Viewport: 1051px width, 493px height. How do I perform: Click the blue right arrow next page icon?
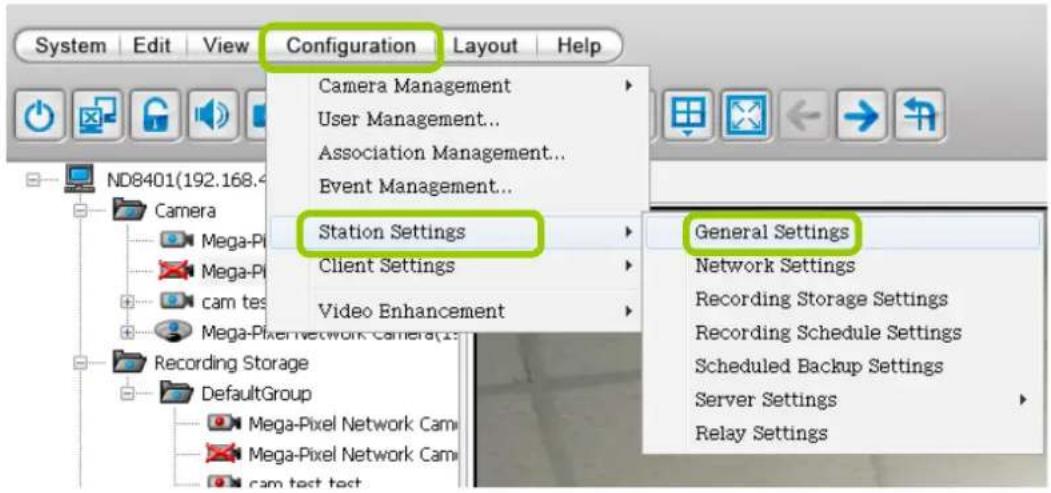[862, 115]
